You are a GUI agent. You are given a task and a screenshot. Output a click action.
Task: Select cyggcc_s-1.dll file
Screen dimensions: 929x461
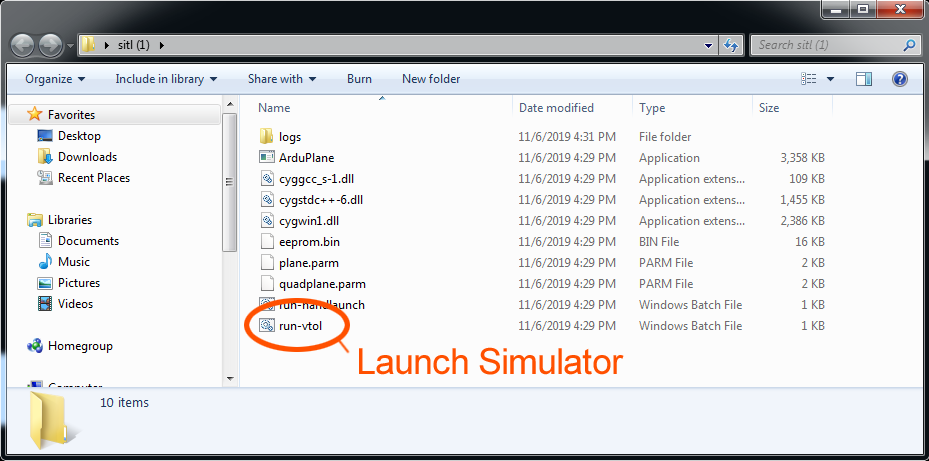click(316, 179)
